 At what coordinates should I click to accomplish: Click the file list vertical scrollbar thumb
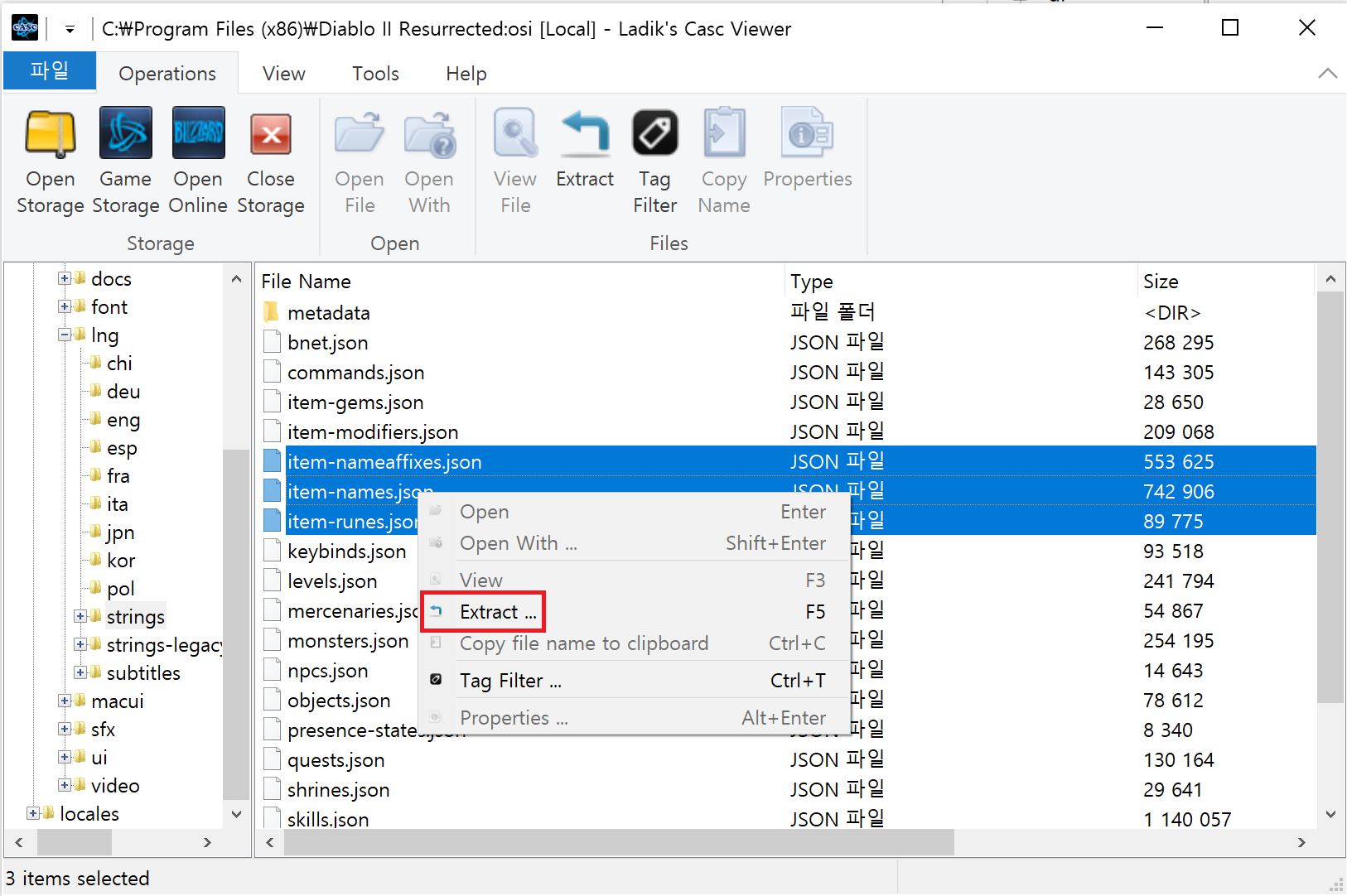1330,497
